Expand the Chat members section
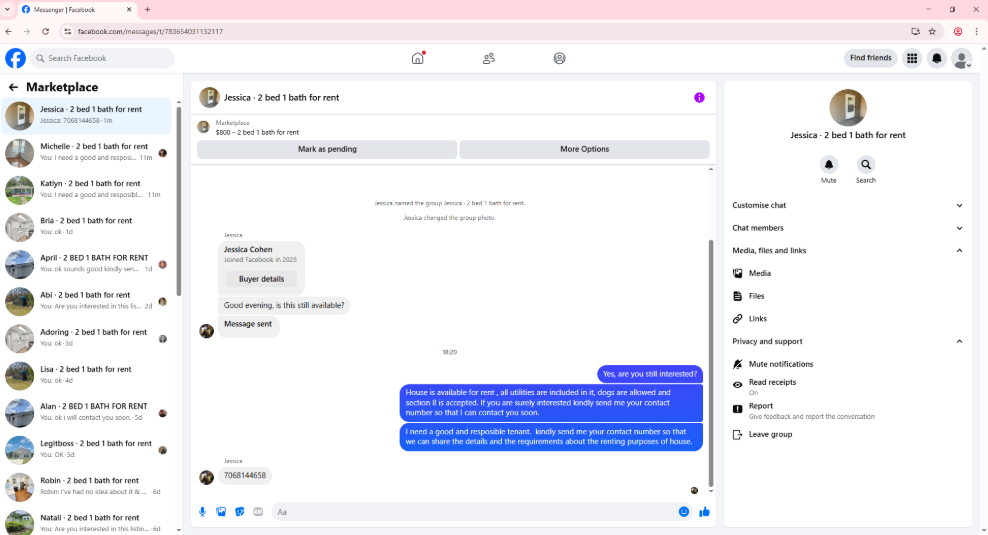This screenshot has width=988, height=535. 847,228
